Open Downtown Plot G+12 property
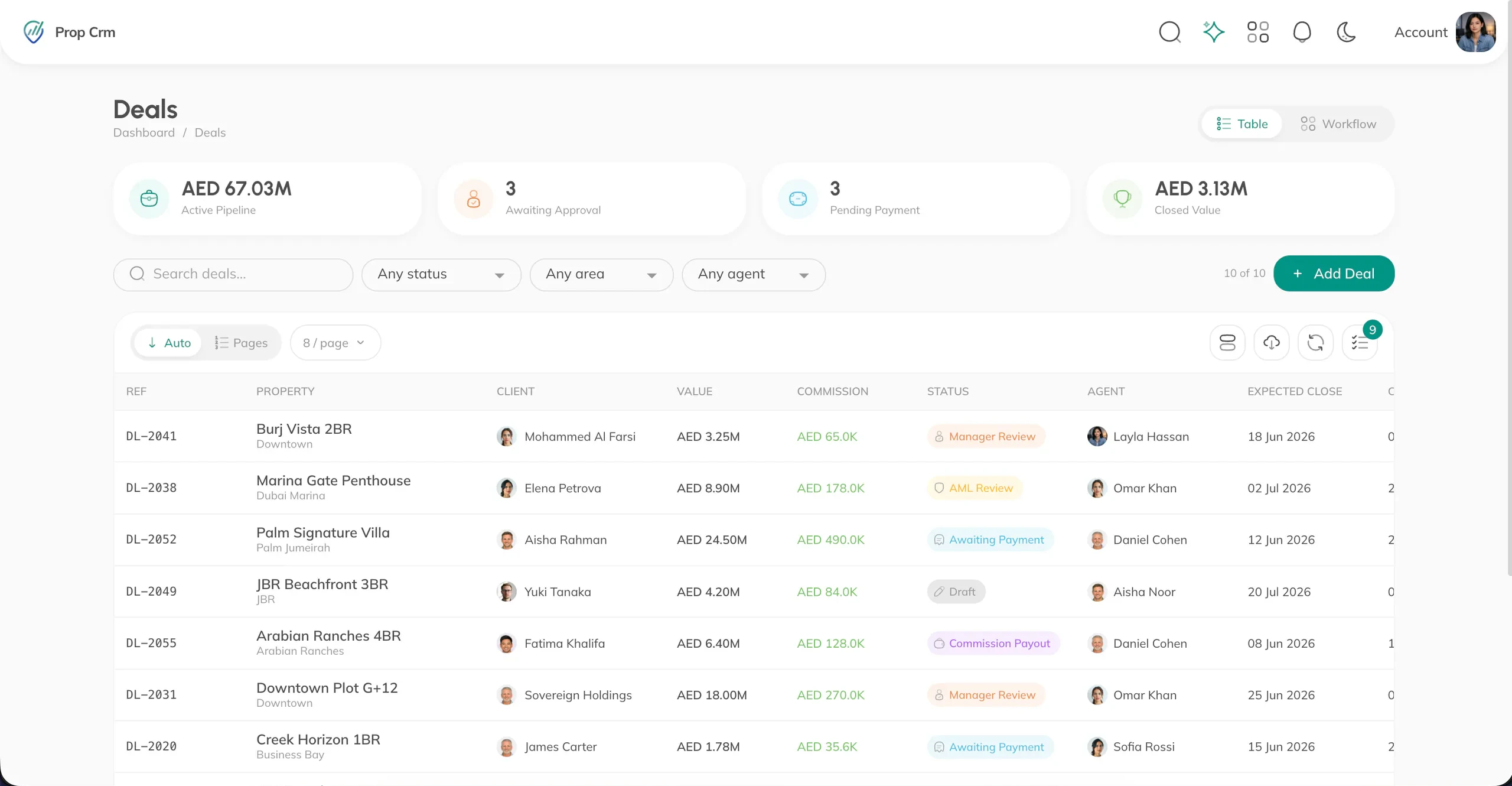 (x=327, y=688)
